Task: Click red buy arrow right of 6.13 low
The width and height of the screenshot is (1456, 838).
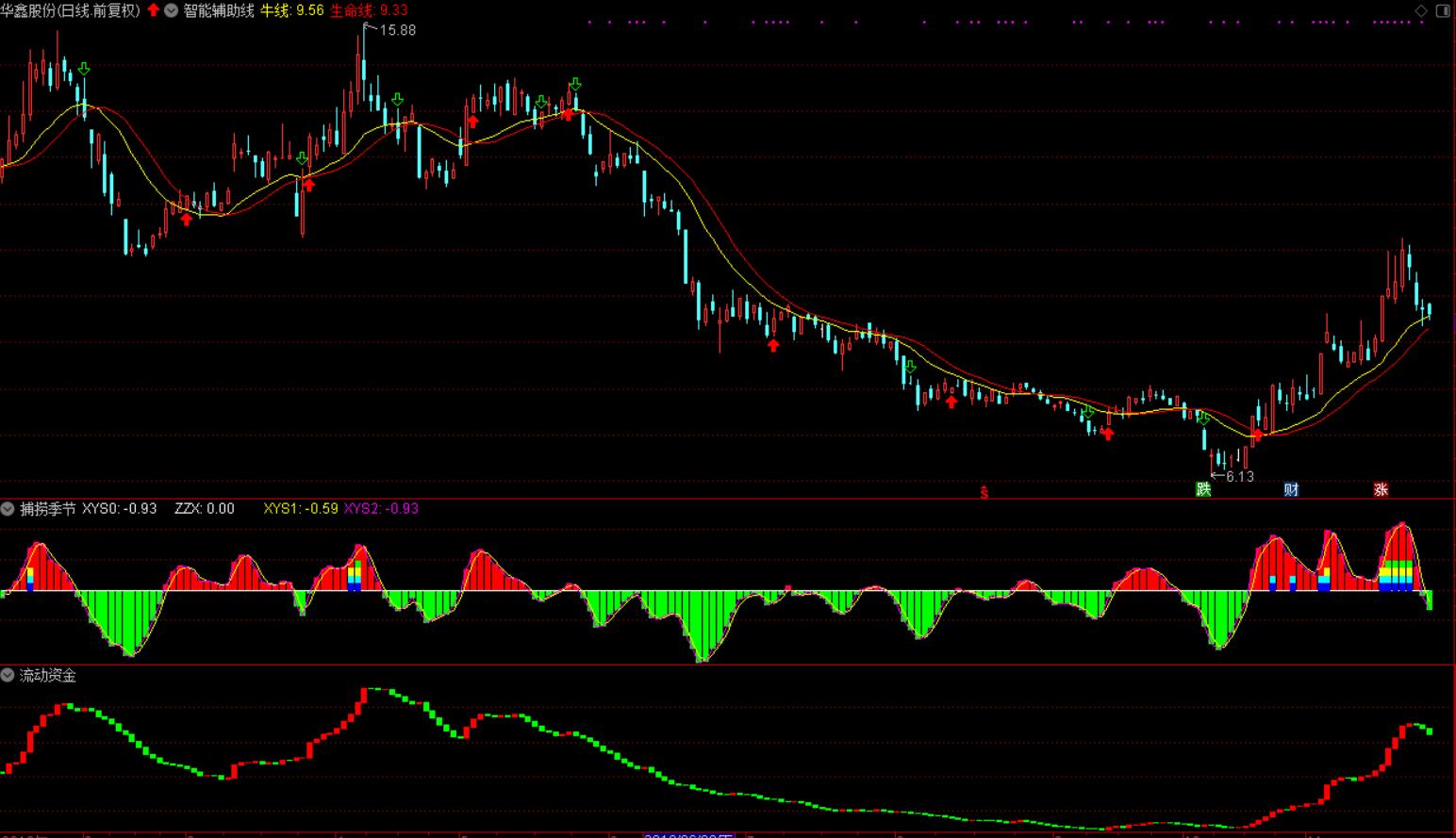Action: [1257, 435]
